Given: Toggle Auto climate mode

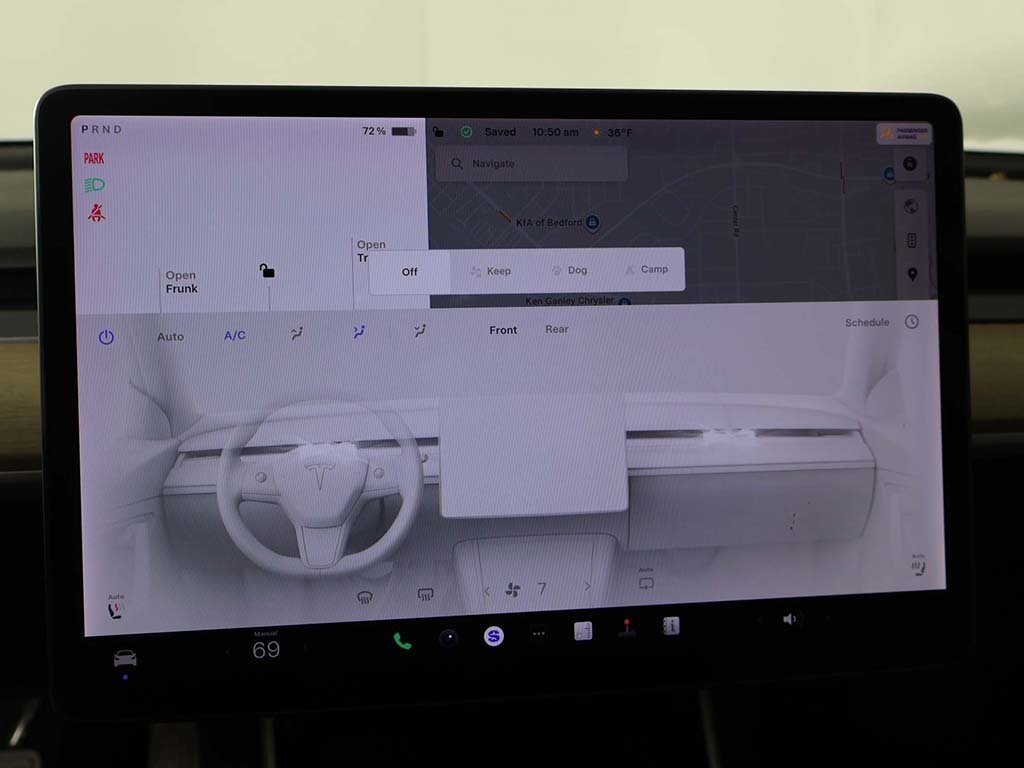Looking at the screenshot, I should [x=171, y=337].
